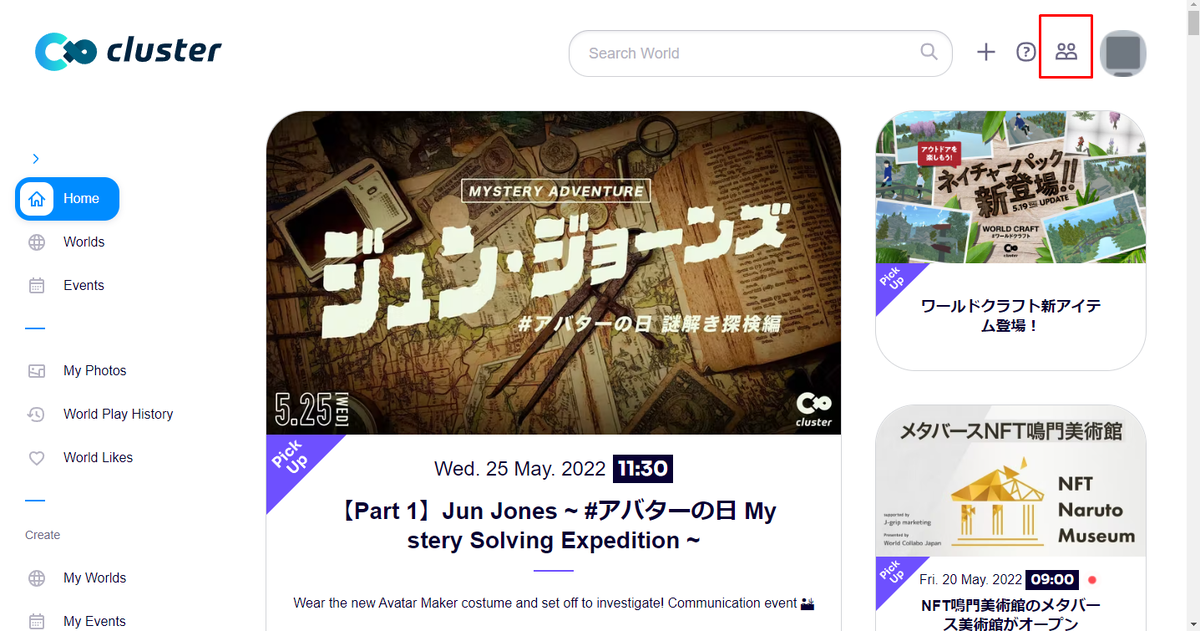Screen dimensions: 1200x631
Task: Click the magnifier search icon
Action: coord(929,52)
